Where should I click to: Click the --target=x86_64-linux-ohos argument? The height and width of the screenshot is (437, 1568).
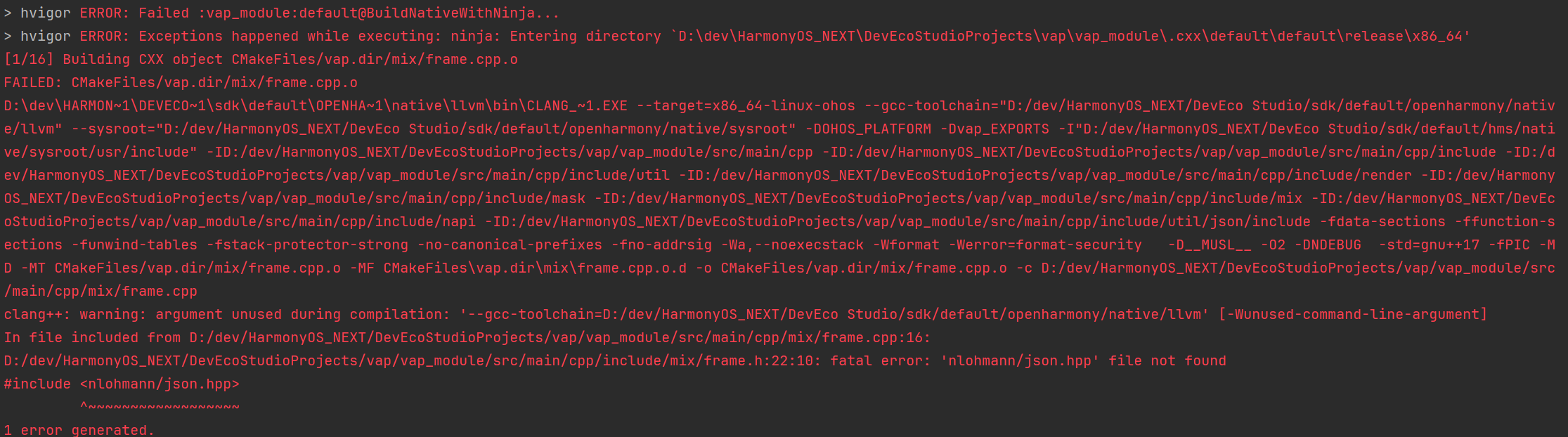tap(746, 105)
